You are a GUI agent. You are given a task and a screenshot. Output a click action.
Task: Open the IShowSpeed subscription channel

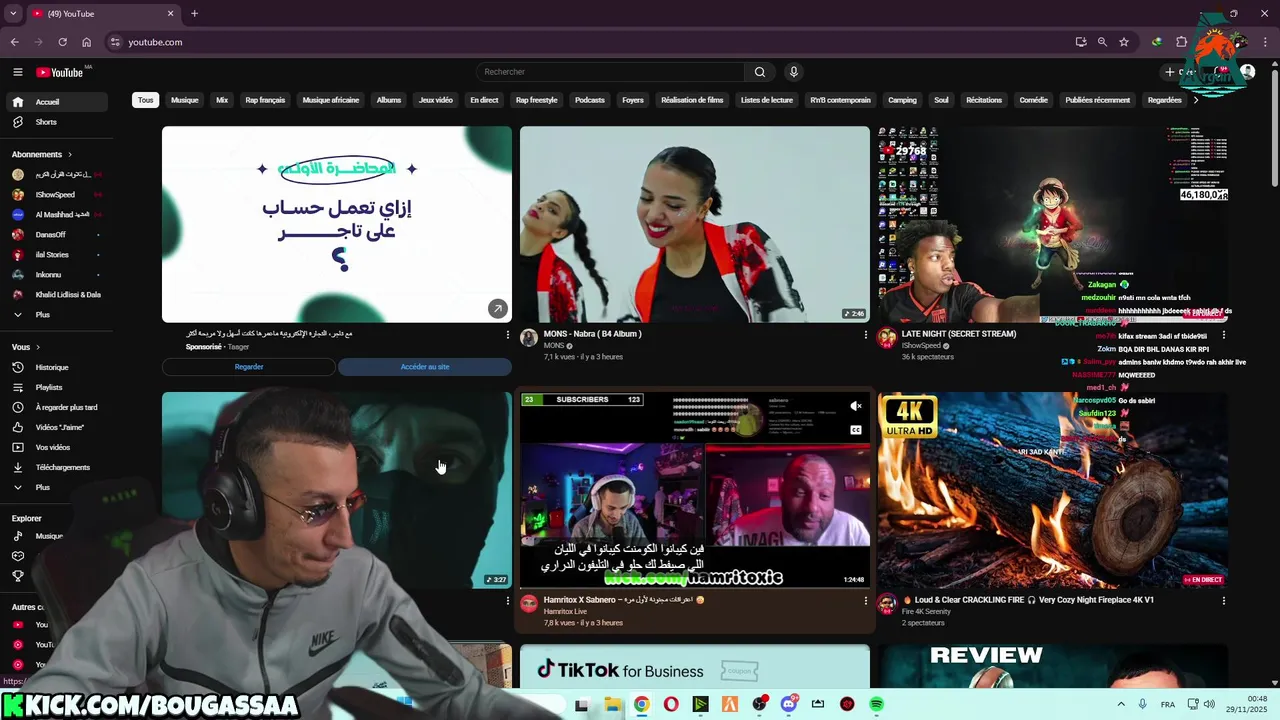[x=56, y=195]
